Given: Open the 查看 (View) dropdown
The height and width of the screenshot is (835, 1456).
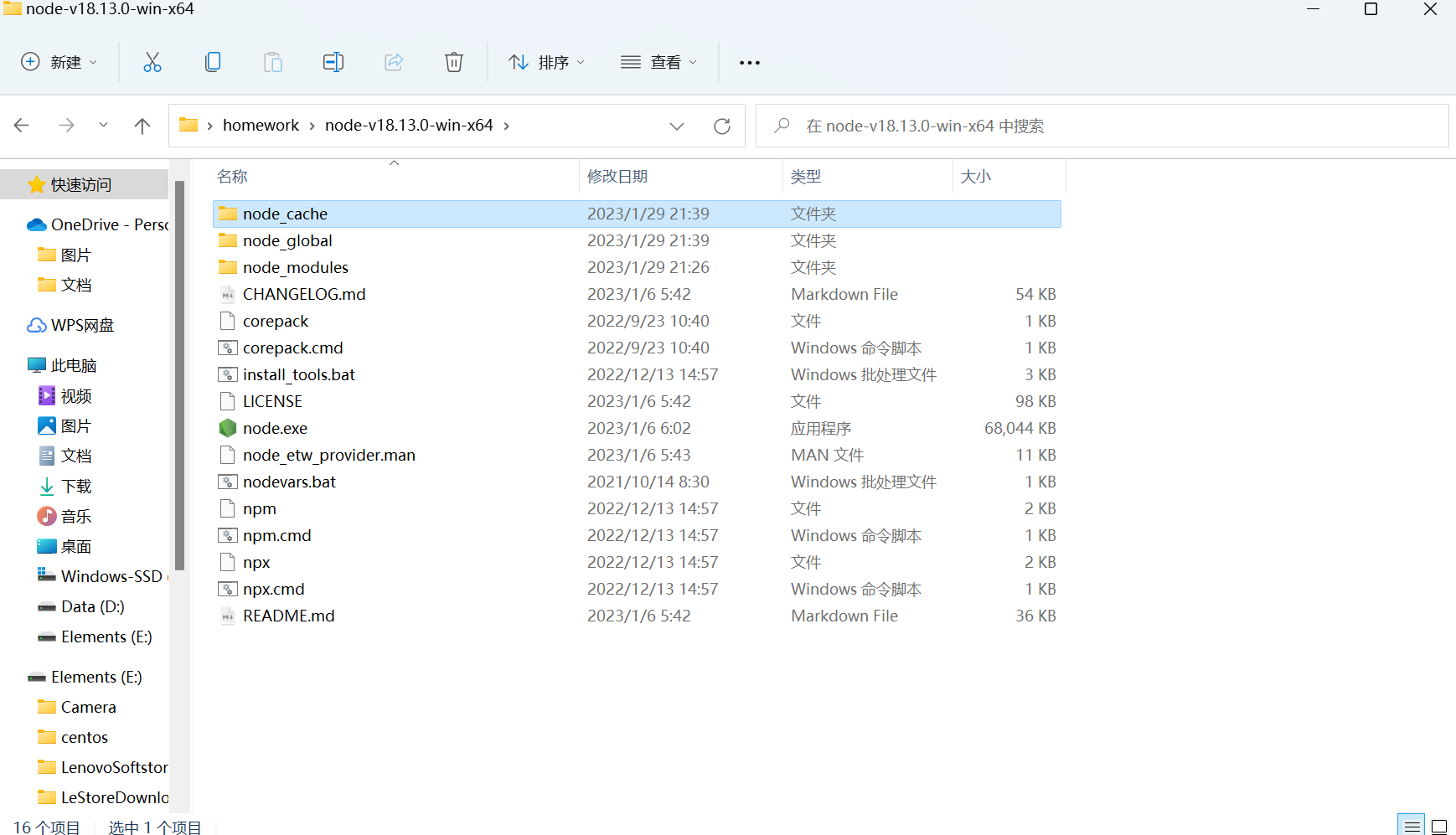Looking at the screenshot, I should [x=658, y=62].
